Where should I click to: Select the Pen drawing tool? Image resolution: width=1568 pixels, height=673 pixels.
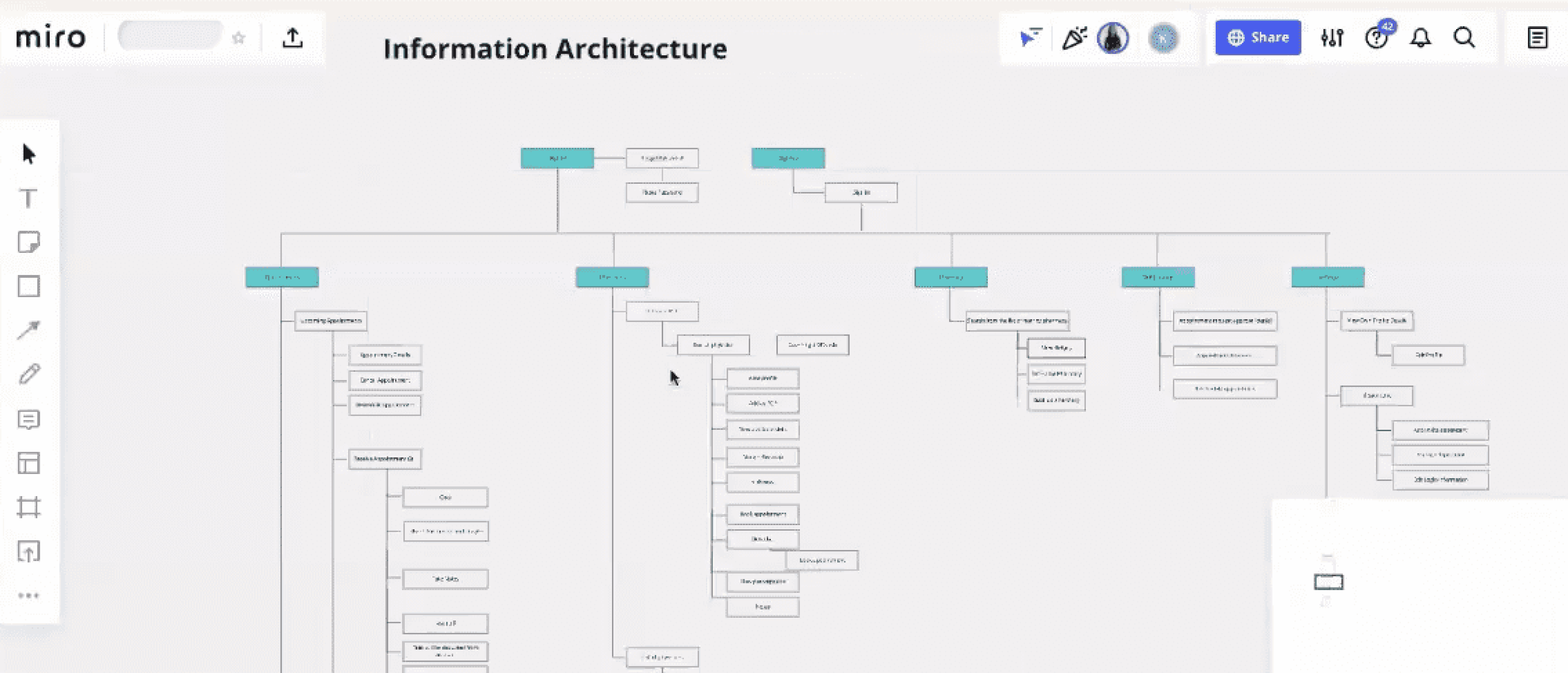tap(29, 374)
